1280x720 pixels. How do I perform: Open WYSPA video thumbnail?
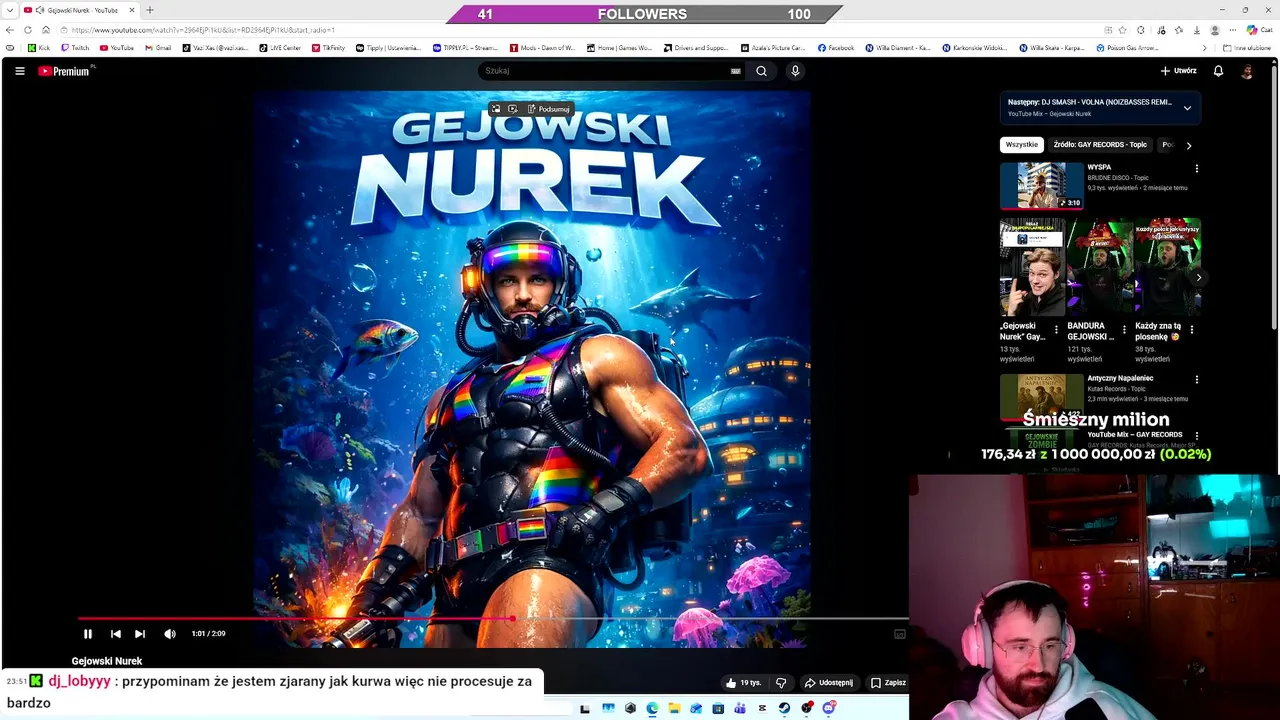pyautogui.click(x=1042, y=186)
